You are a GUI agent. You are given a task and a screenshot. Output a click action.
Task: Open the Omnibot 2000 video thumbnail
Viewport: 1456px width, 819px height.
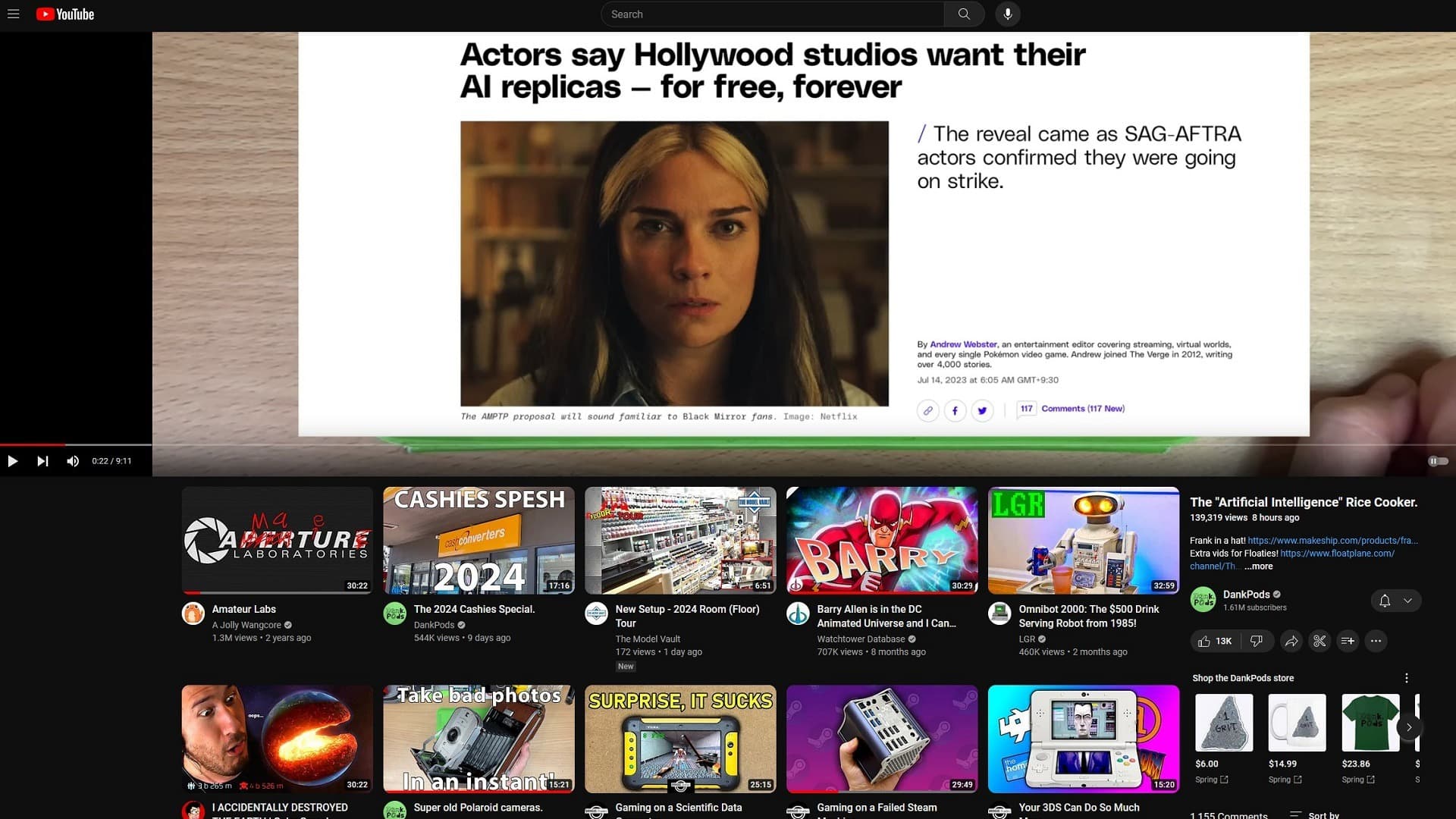(x=1083, y=540)
